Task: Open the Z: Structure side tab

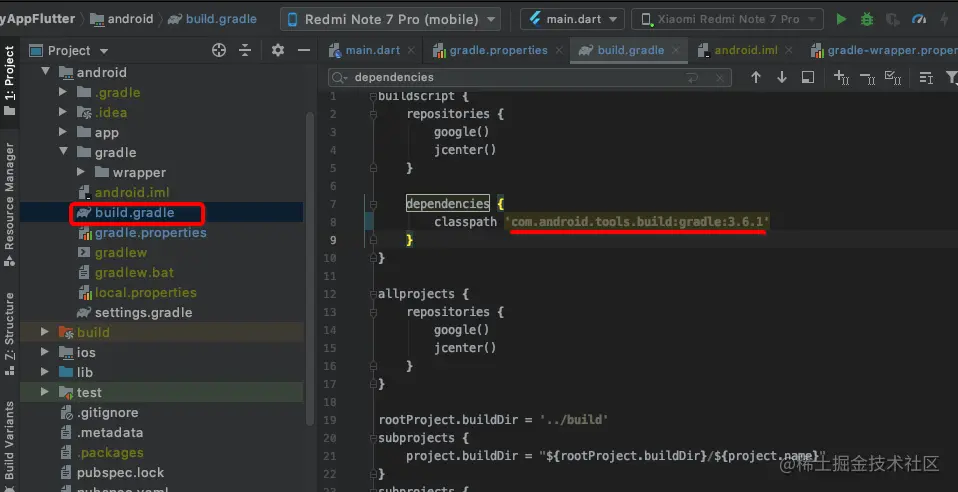Action: click(x=9, y=334)
